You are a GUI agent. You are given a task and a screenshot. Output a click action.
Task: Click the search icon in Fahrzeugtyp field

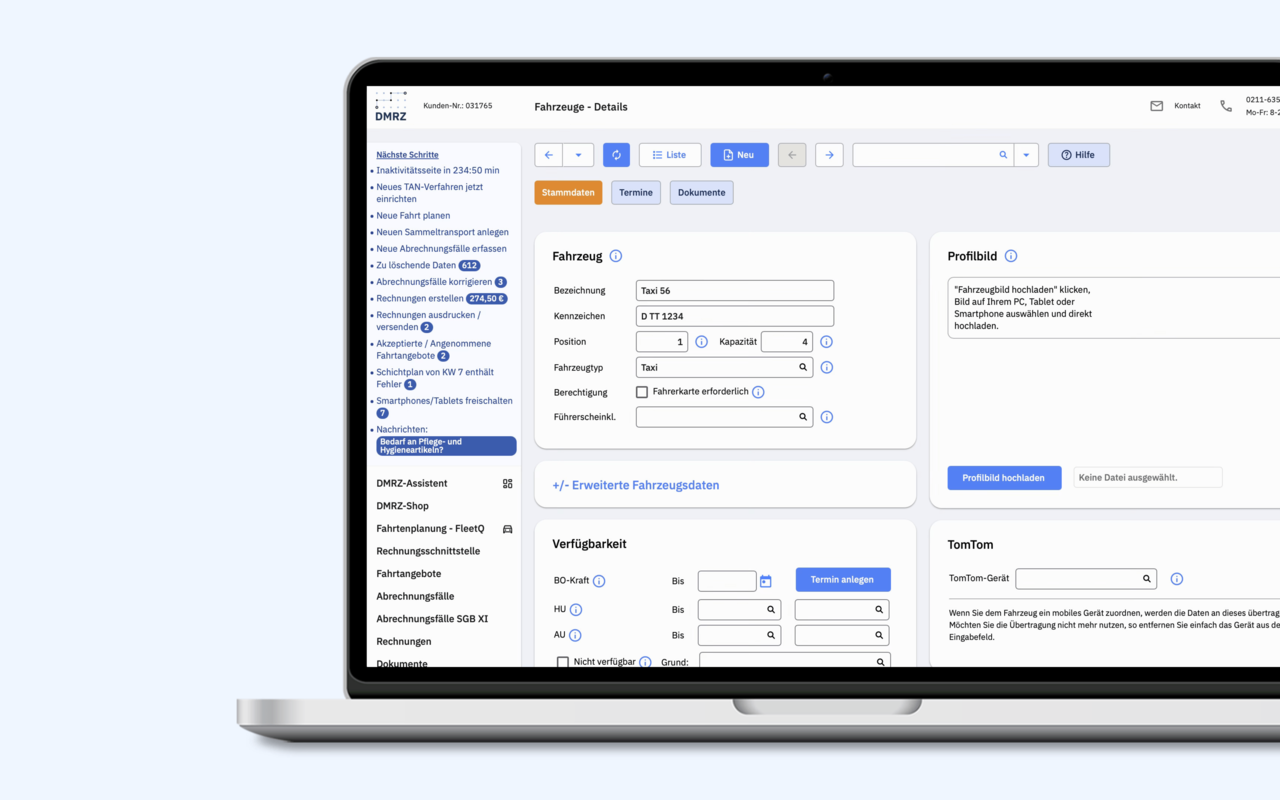(x=803, y=367)
